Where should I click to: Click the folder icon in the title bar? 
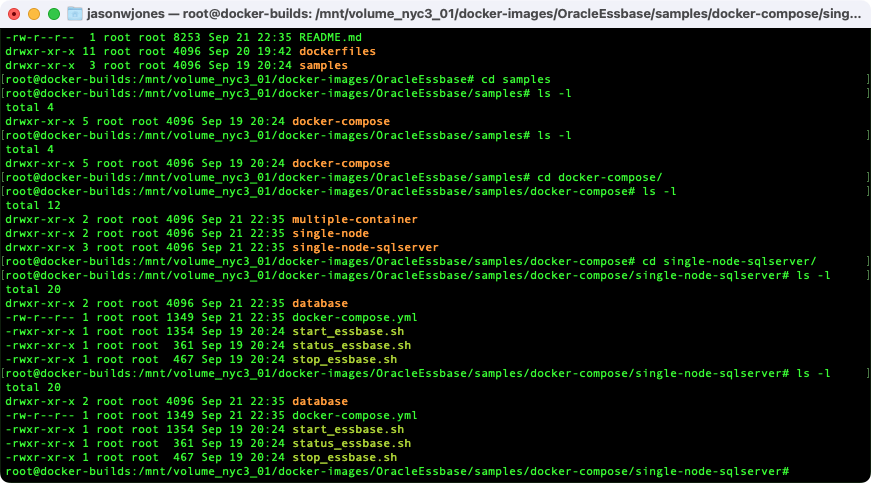point(74,13)
